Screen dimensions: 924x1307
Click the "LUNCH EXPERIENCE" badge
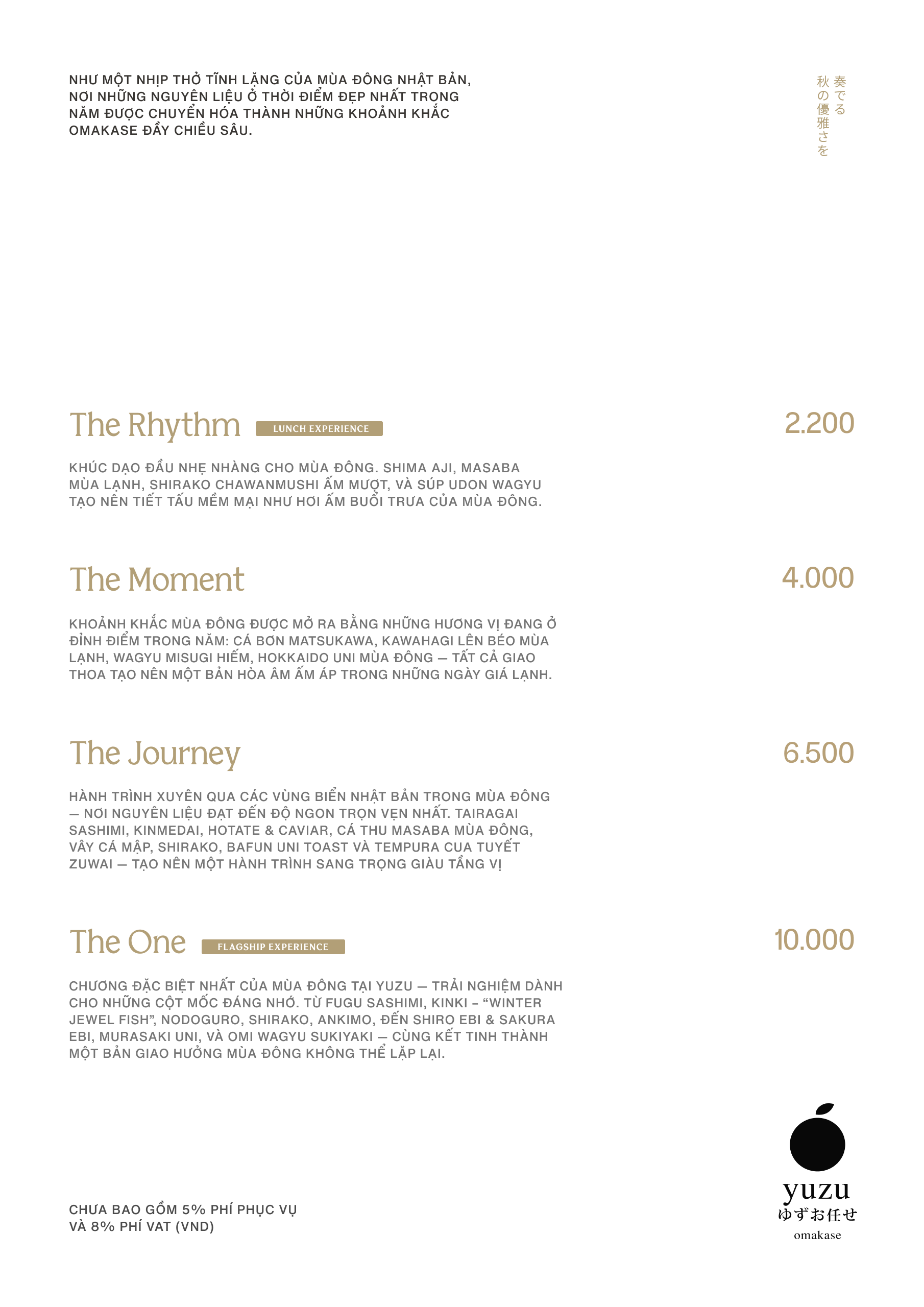point(319,429)
